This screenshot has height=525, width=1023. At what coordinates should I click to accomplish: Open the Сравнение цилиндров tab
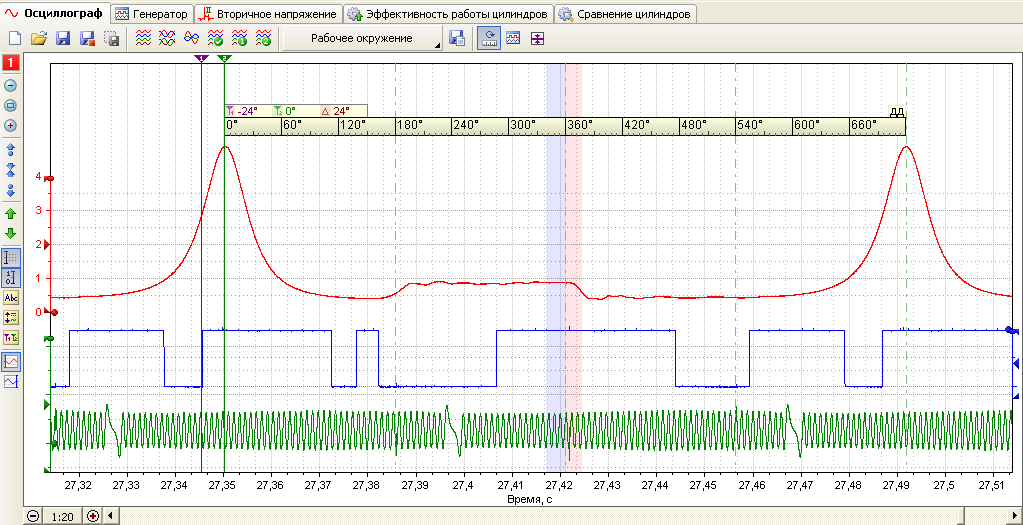pos(625,14)
